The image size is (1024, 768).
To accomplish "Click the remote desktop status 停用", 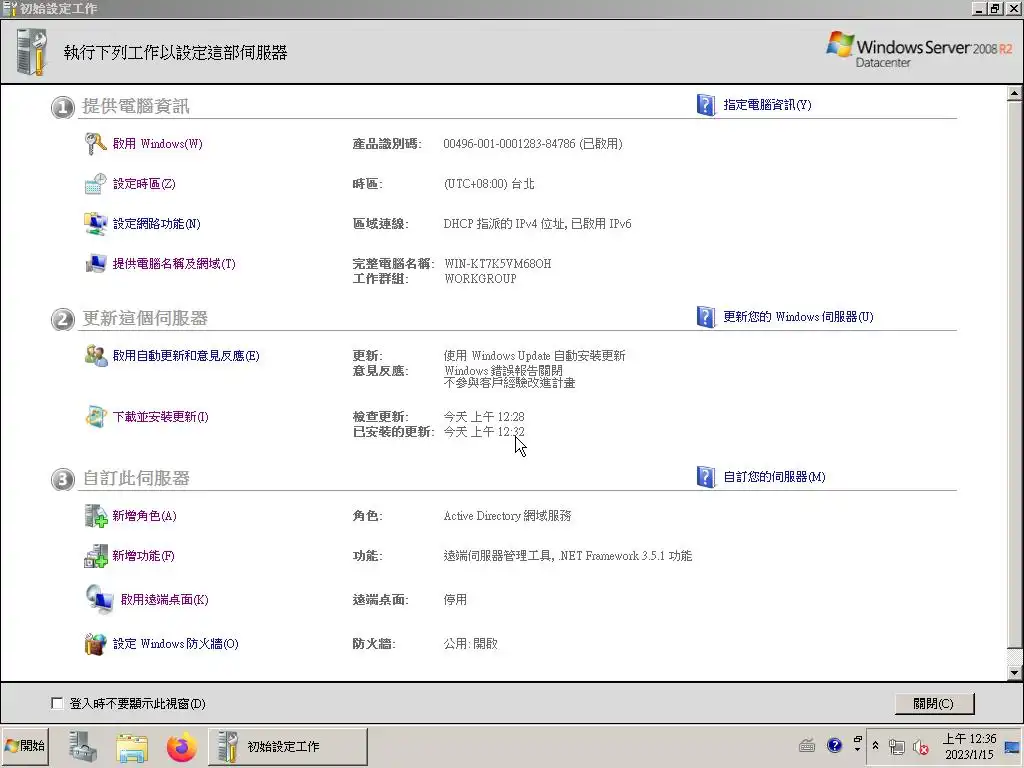I will tap(455, 600).
